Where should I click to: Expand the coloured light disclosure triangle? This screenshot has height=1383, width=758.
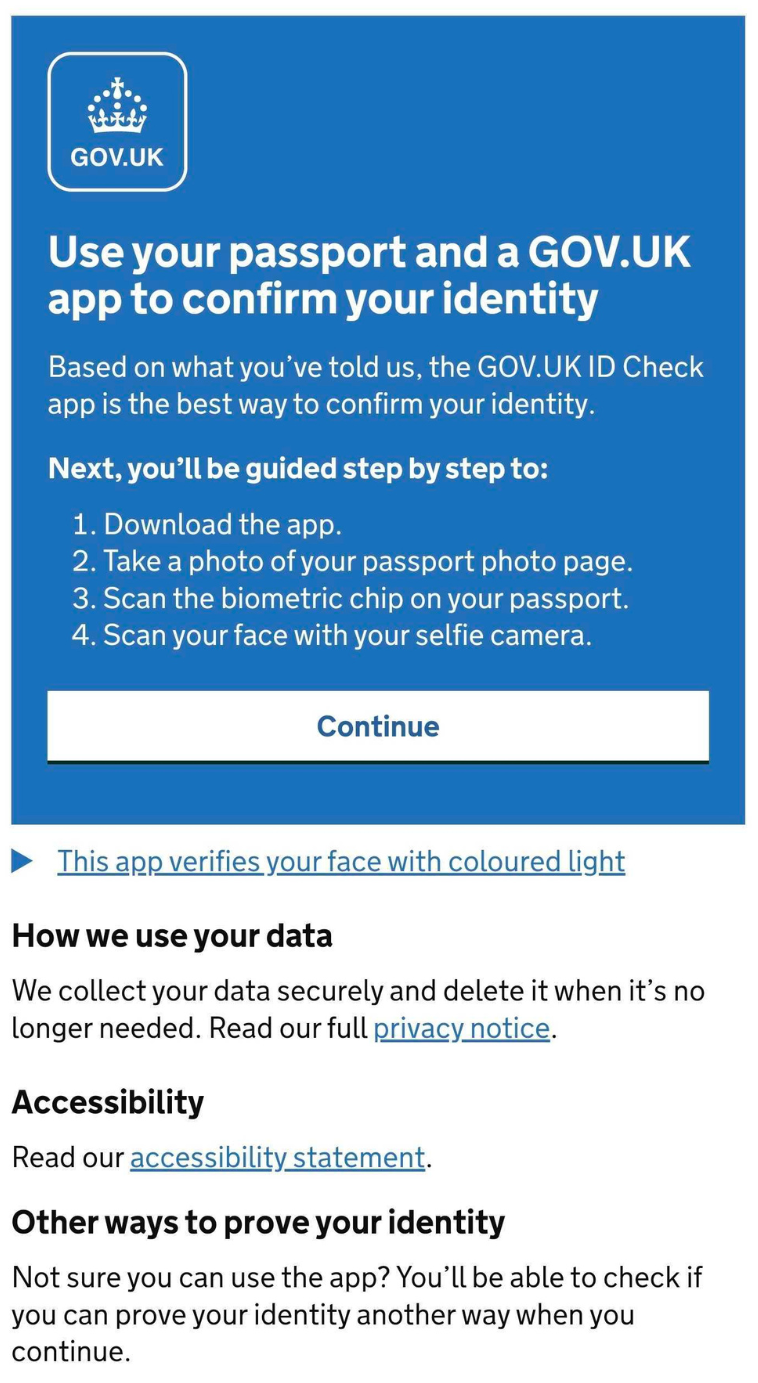point(22,860)
